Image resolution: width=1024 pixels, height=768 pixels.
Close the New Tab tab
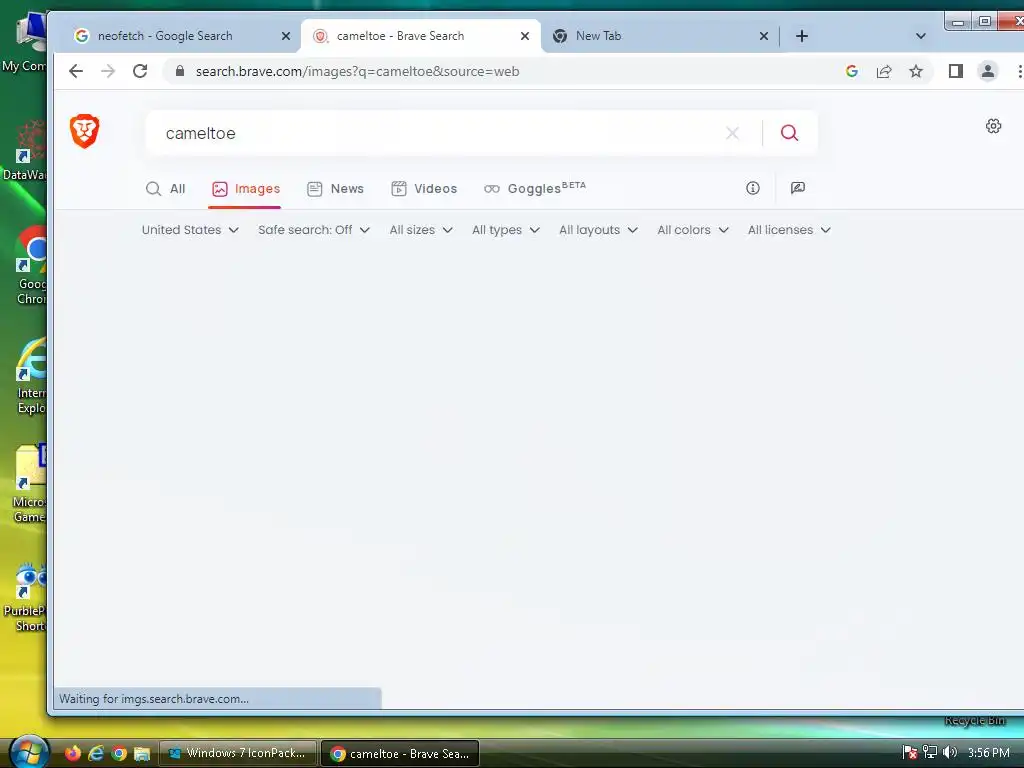pos(763,36)
